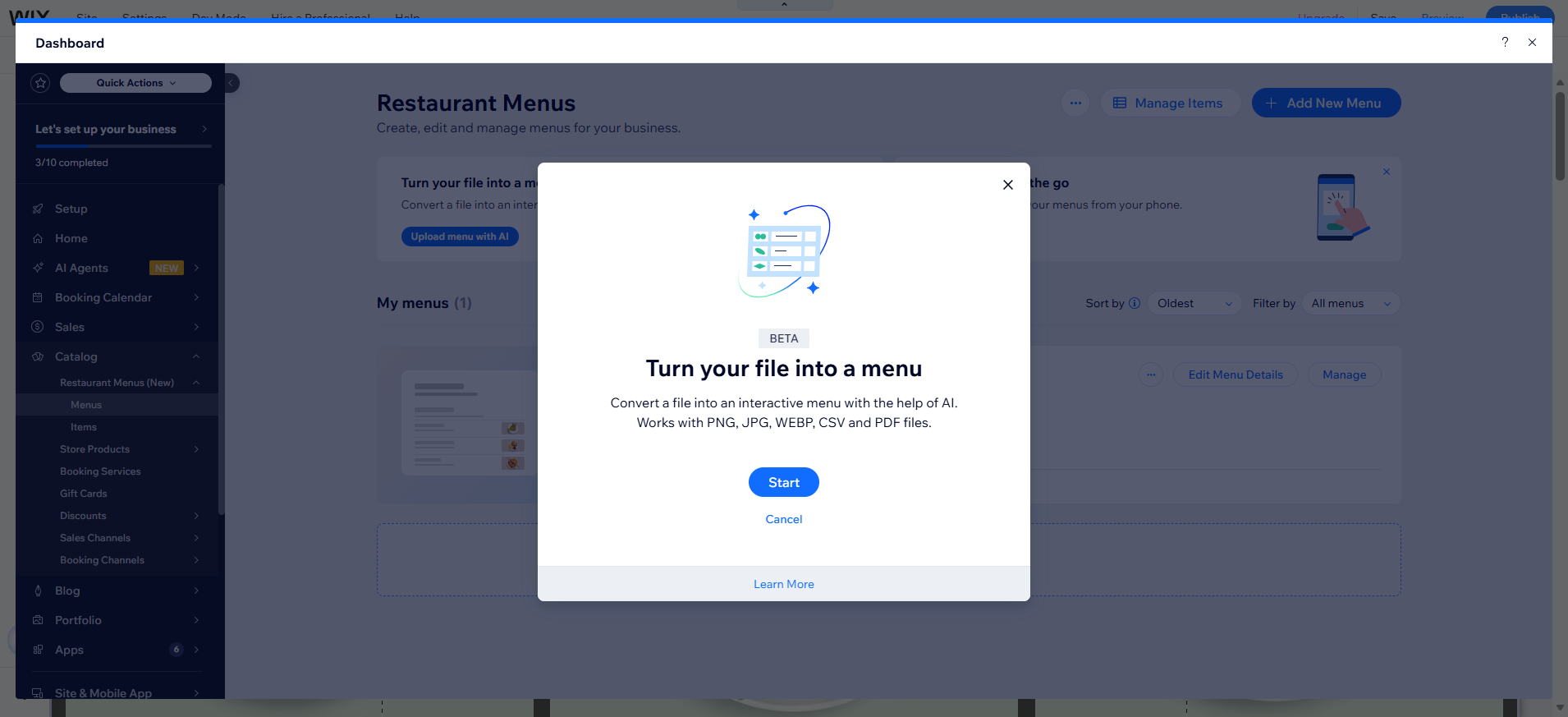Dismiss the on the go banner
Screen dimensions: 1568x717
point(1387,172)
